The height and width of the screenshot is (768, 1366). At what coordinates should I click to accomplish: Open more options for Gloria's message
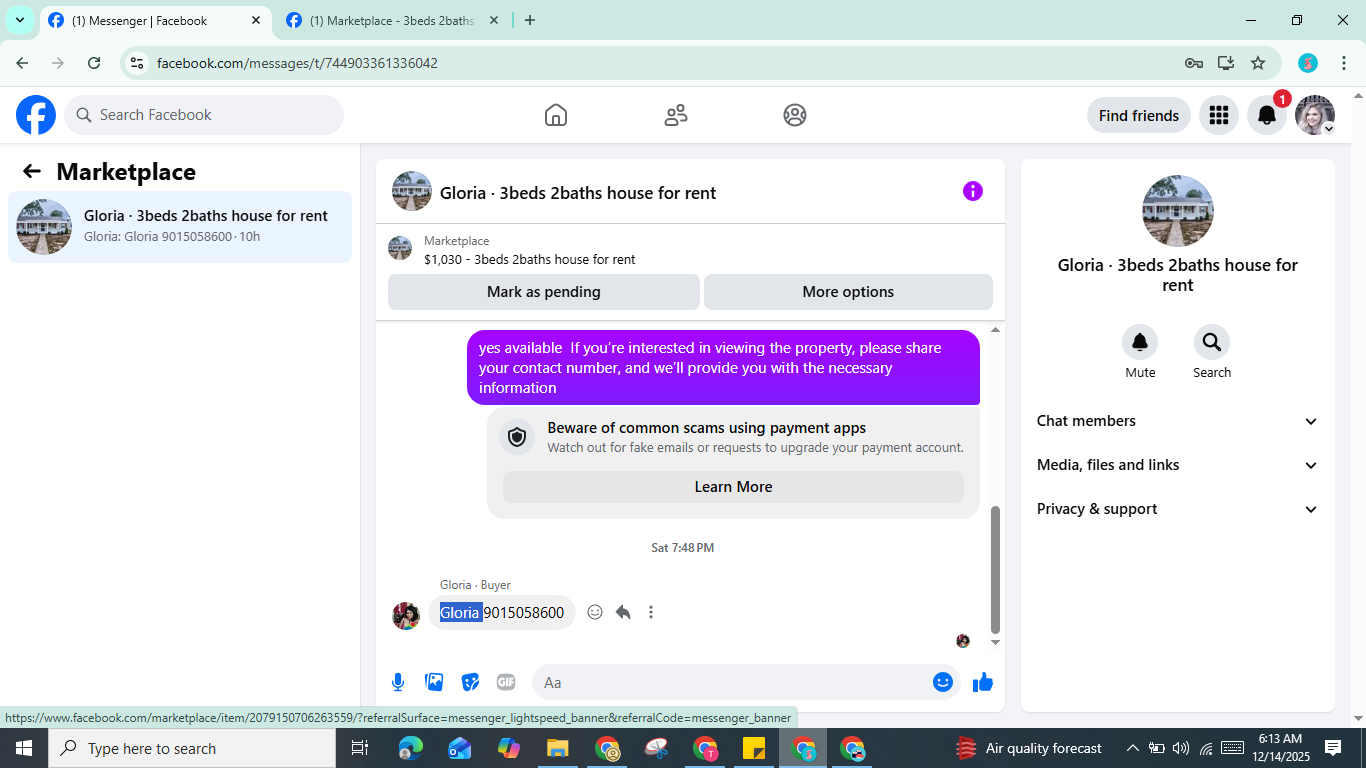tap(651, 612)
